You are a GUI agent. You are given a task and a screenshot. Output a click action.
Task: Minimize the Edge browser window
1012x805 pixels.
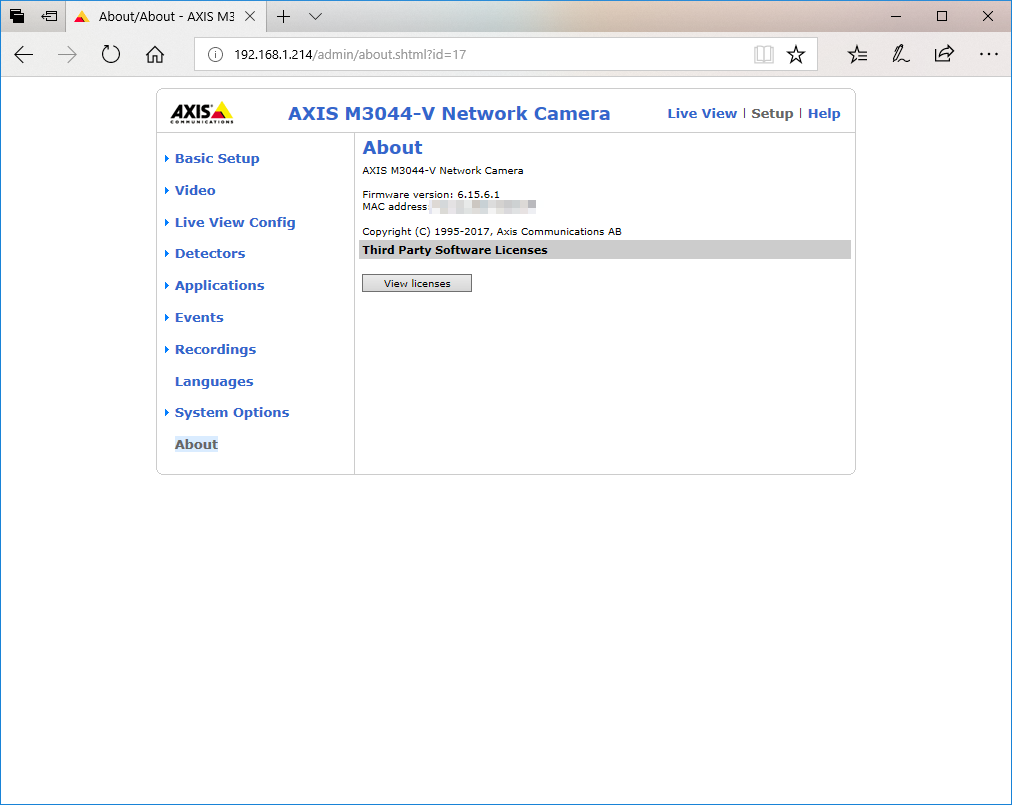[896, 16]
